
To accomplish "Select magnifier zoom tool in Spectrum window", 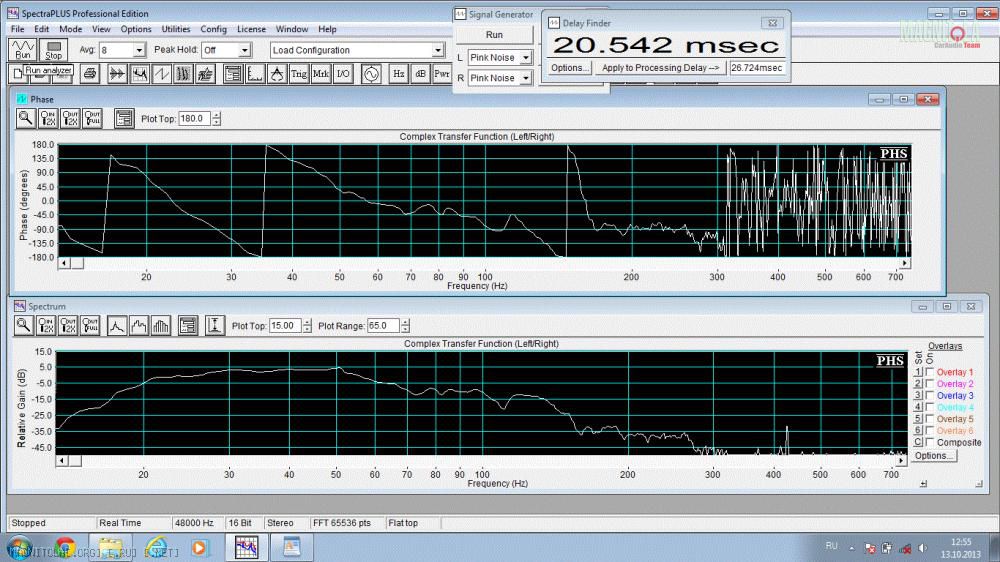I will click(x=24, y=325).
